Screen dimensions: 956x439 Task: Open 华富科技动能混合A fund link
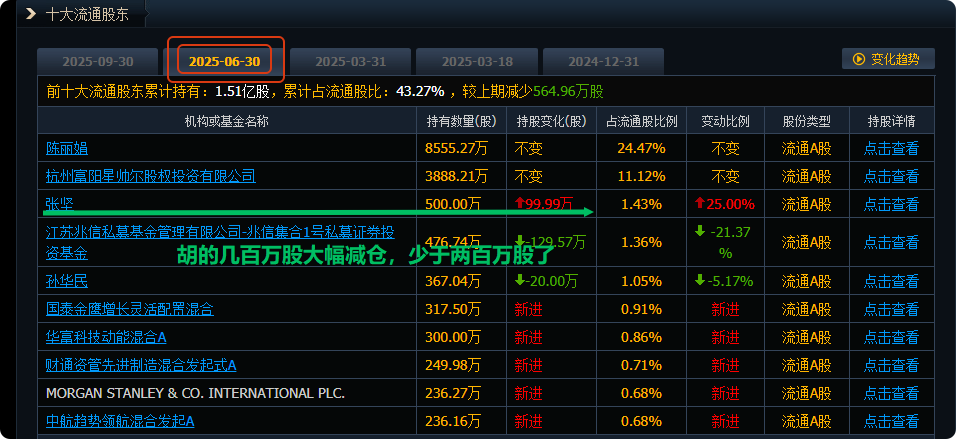click(106, 337)
